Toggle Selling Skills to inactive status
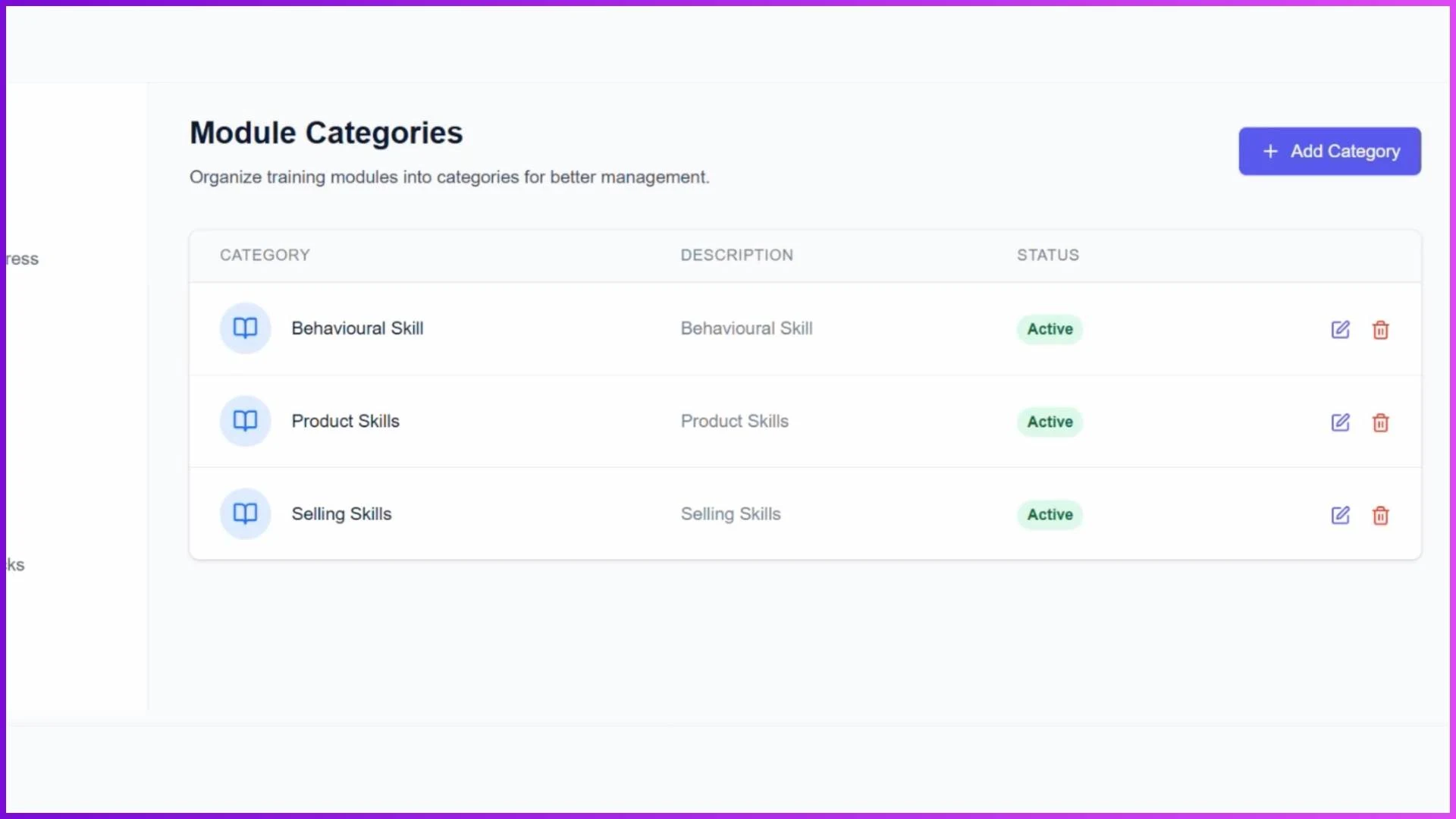Image resolution: width=1456 pixels, height=819 pixels. (1049, 515)
